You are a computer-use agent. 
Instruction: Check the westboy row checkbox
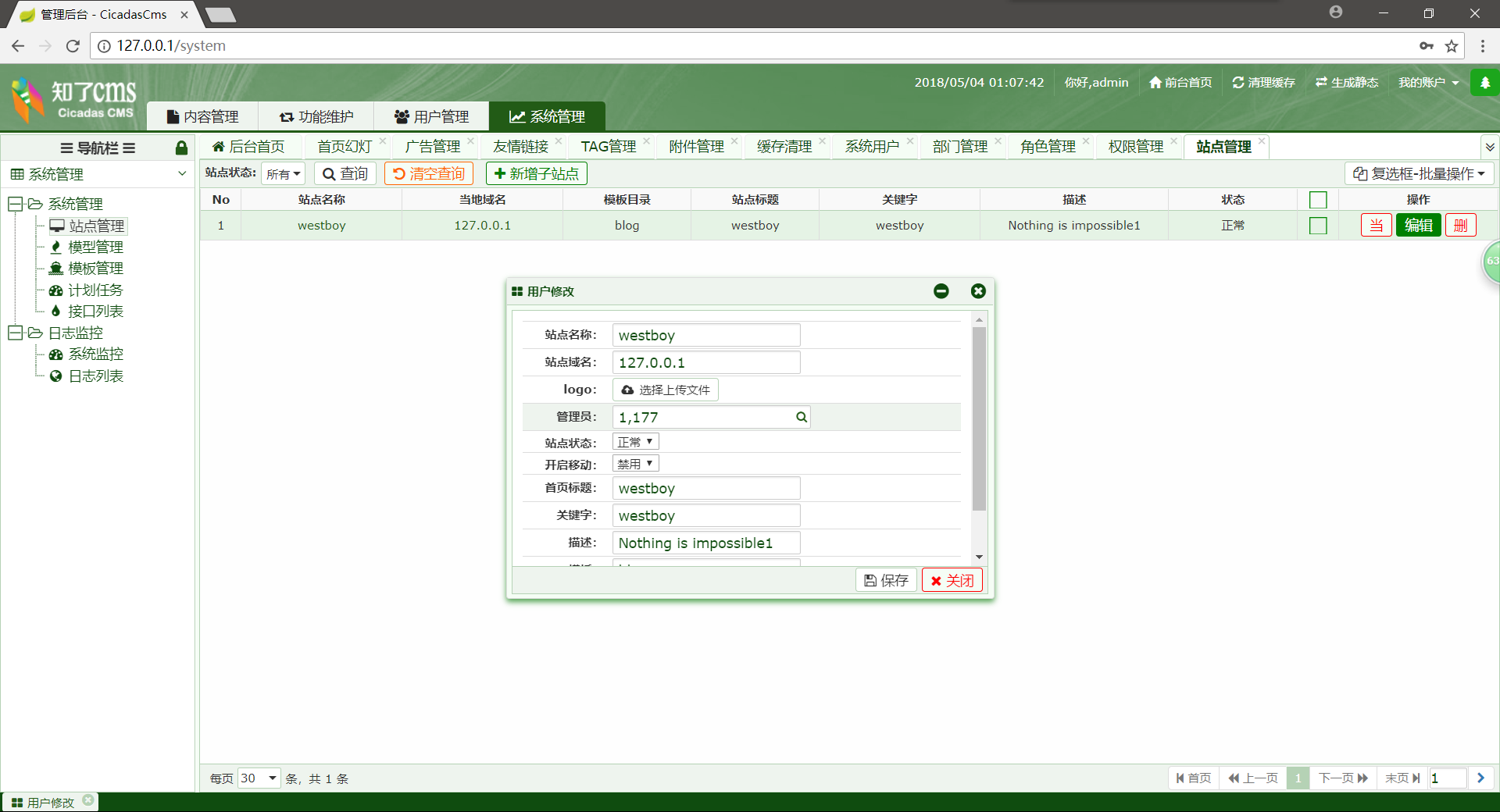(1317, 226)
